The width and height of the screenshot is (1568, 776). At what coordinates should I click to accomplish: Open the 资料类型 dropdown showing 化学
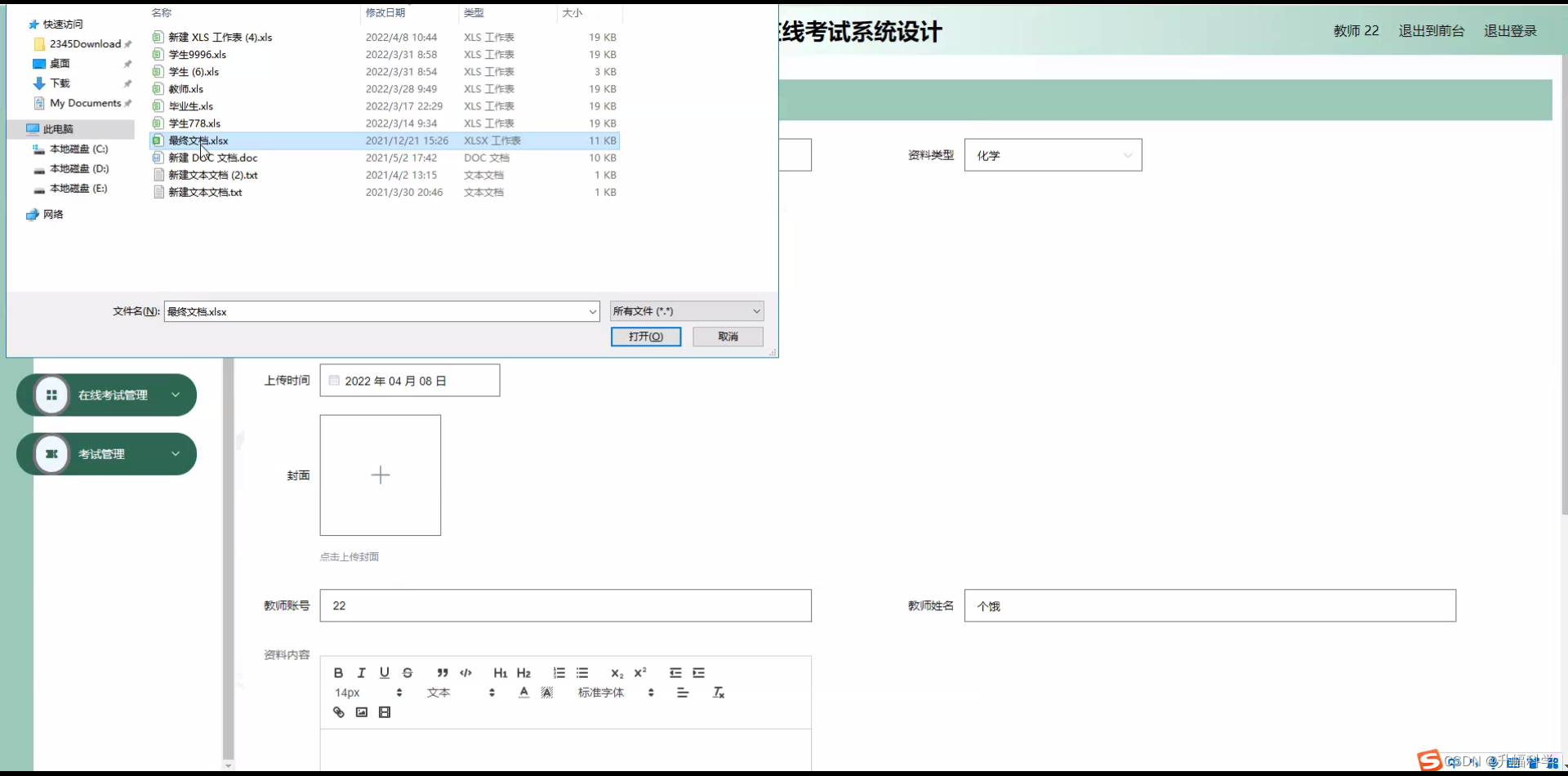pos(1053,154)
